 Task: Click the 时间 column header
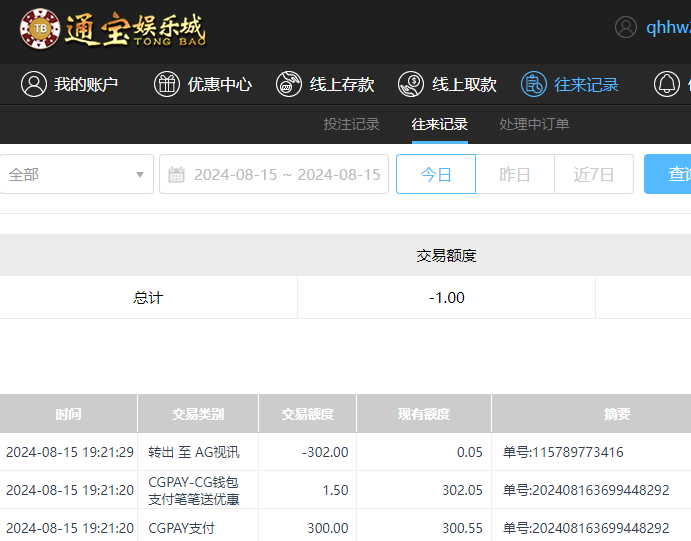pyautogui.click(x=68, y=414)
